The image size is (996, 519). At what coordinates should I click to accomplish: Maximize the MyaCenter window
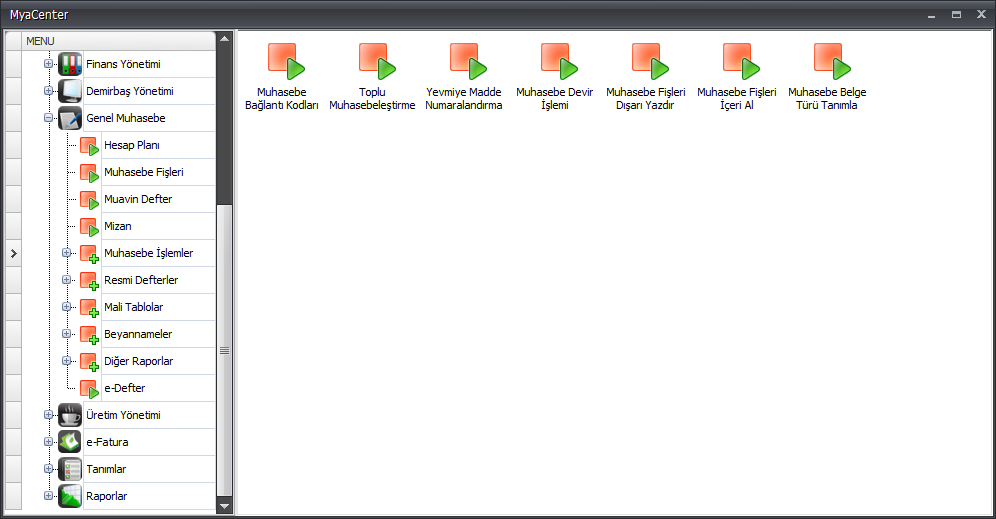[x=956, y=15]
